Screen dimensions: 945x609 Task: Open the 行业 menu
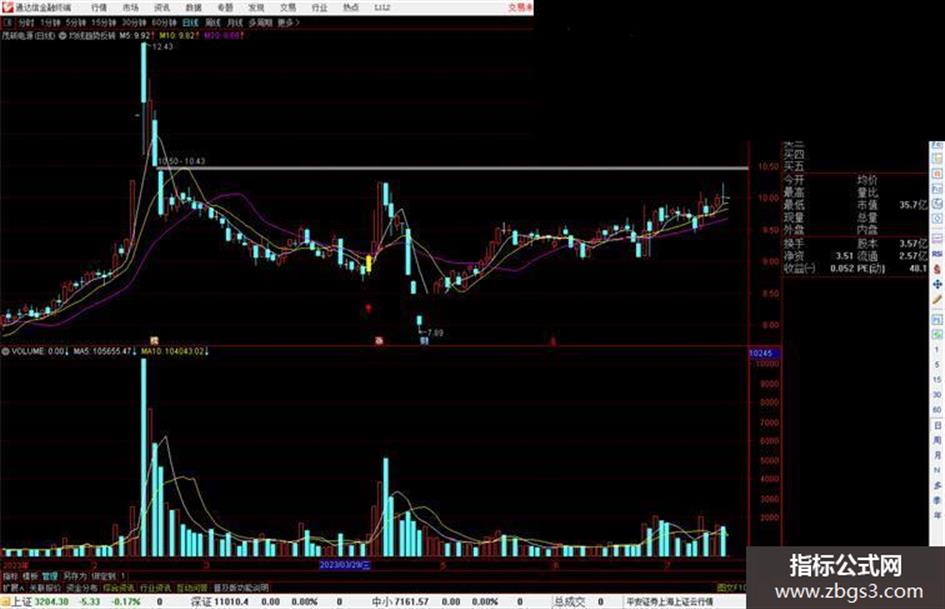point(319,7)
